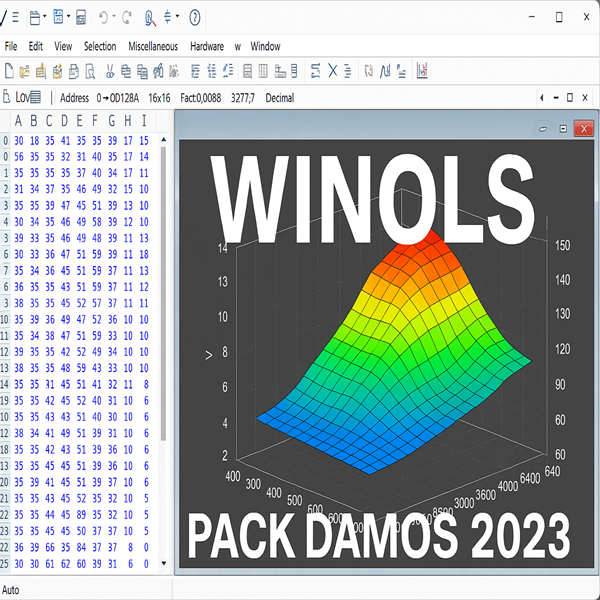600x600 pixels.
Task: Click cell value 66 in column C
Action: 50,548
